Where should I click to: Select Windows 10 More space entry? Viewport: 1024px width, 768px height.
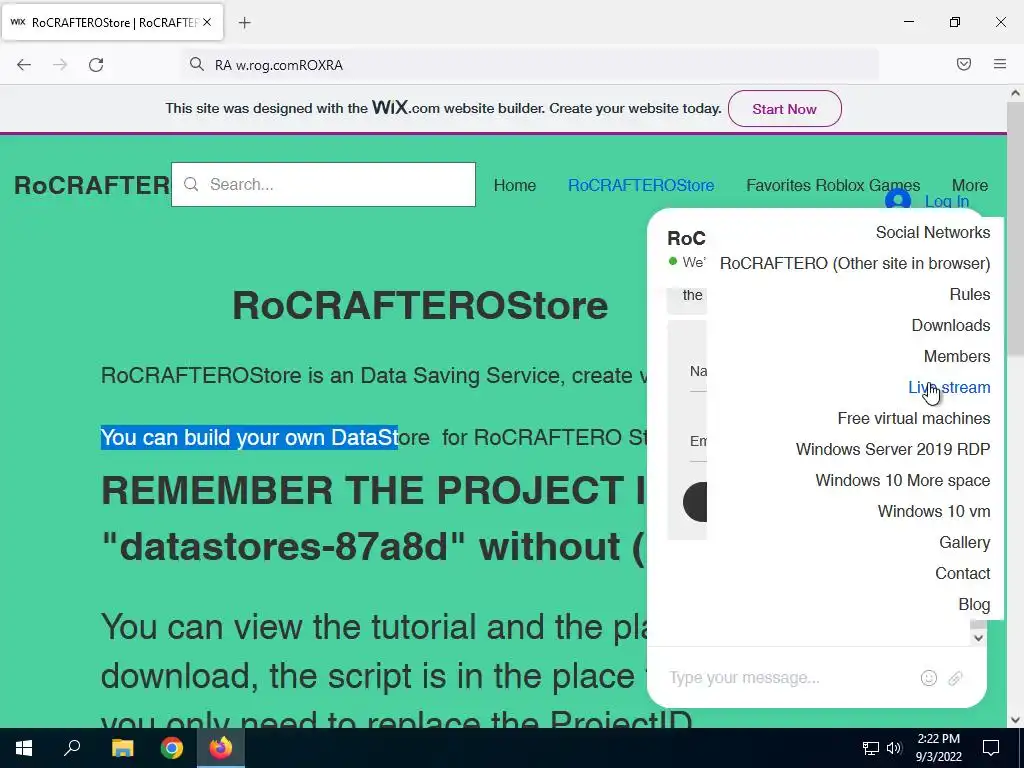pos(903,481)
